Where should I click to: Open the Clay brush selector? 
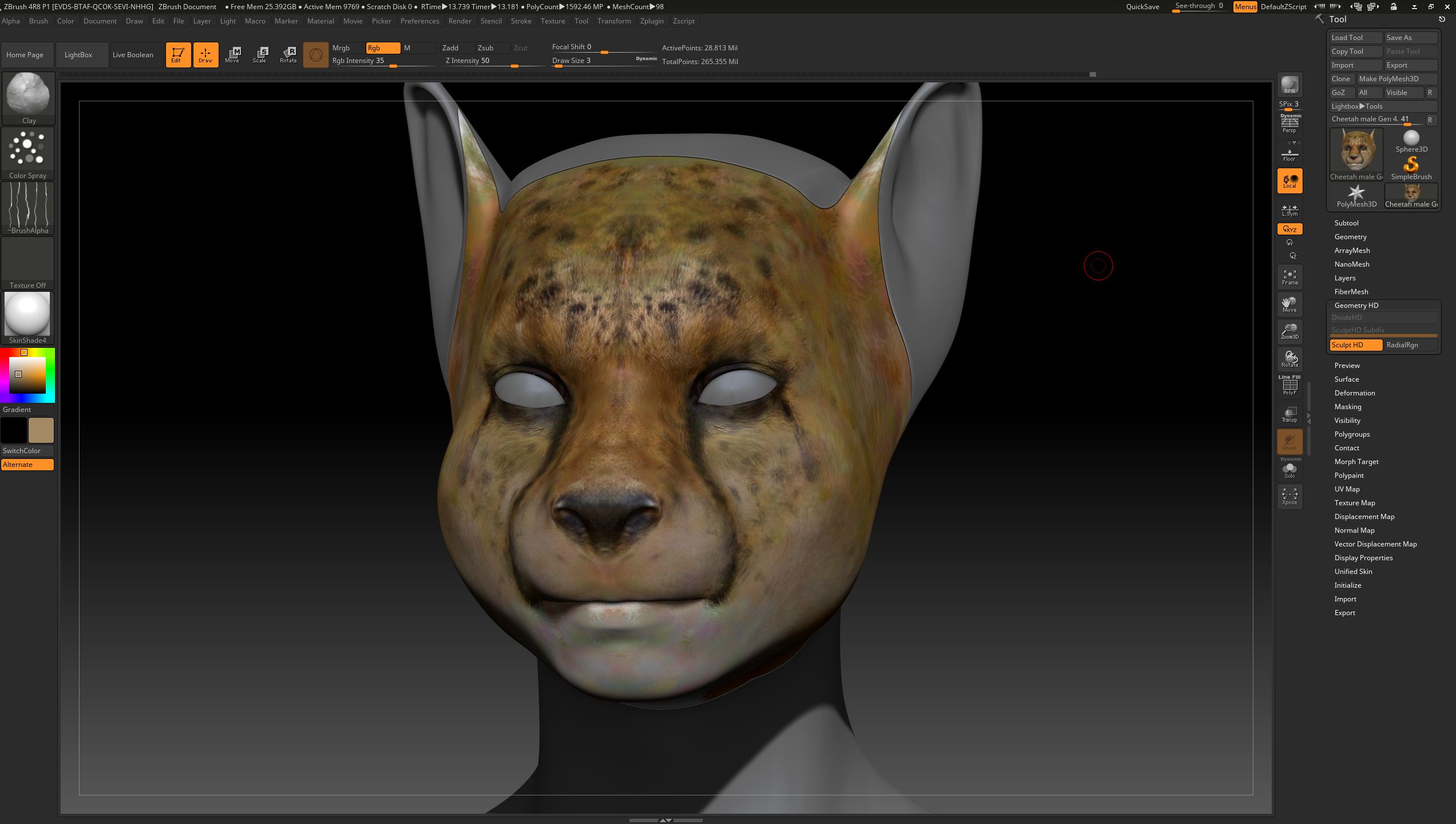pos(28,97)
